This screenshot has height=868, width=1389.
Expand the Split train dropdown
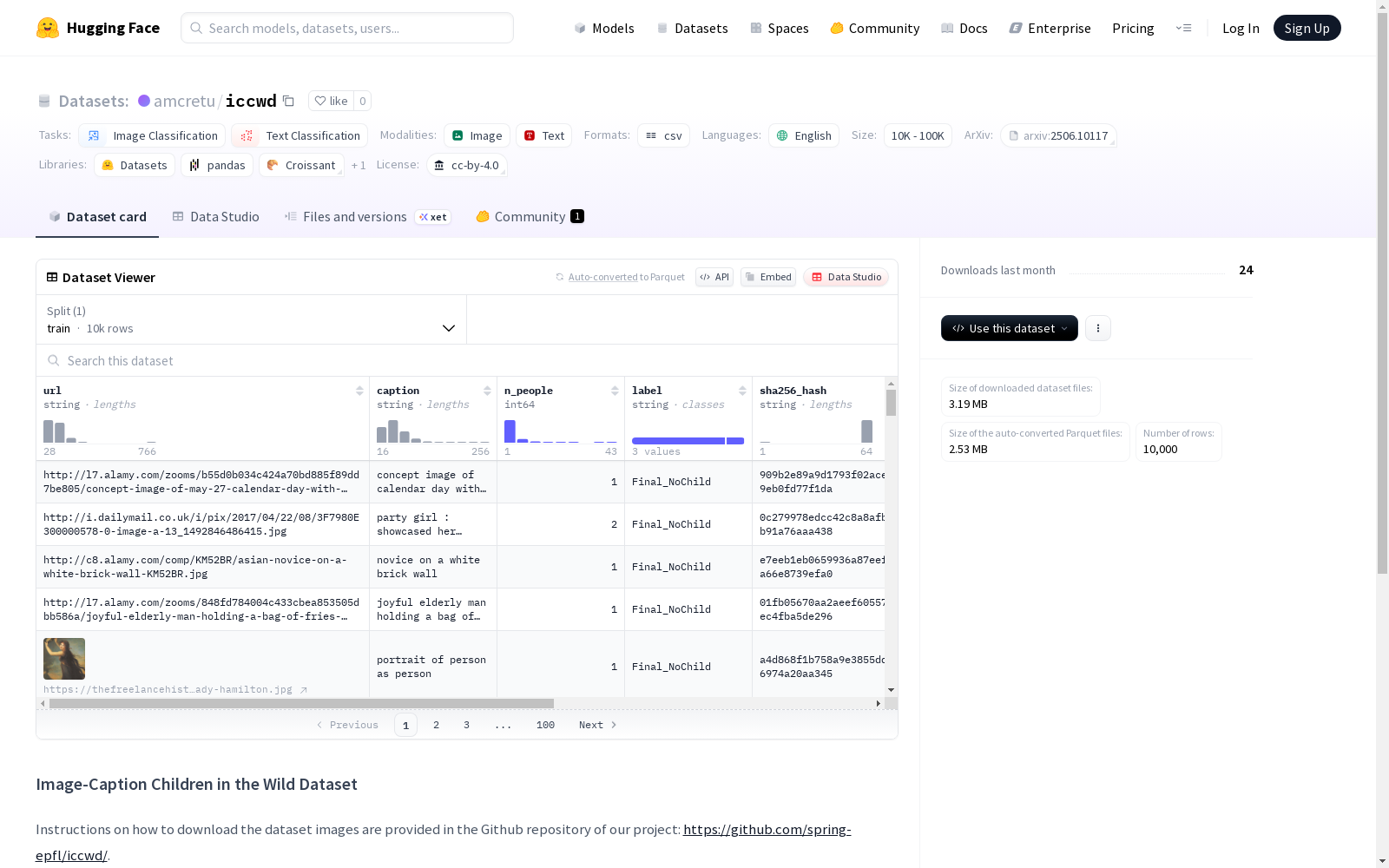click(x=251, y=319)
